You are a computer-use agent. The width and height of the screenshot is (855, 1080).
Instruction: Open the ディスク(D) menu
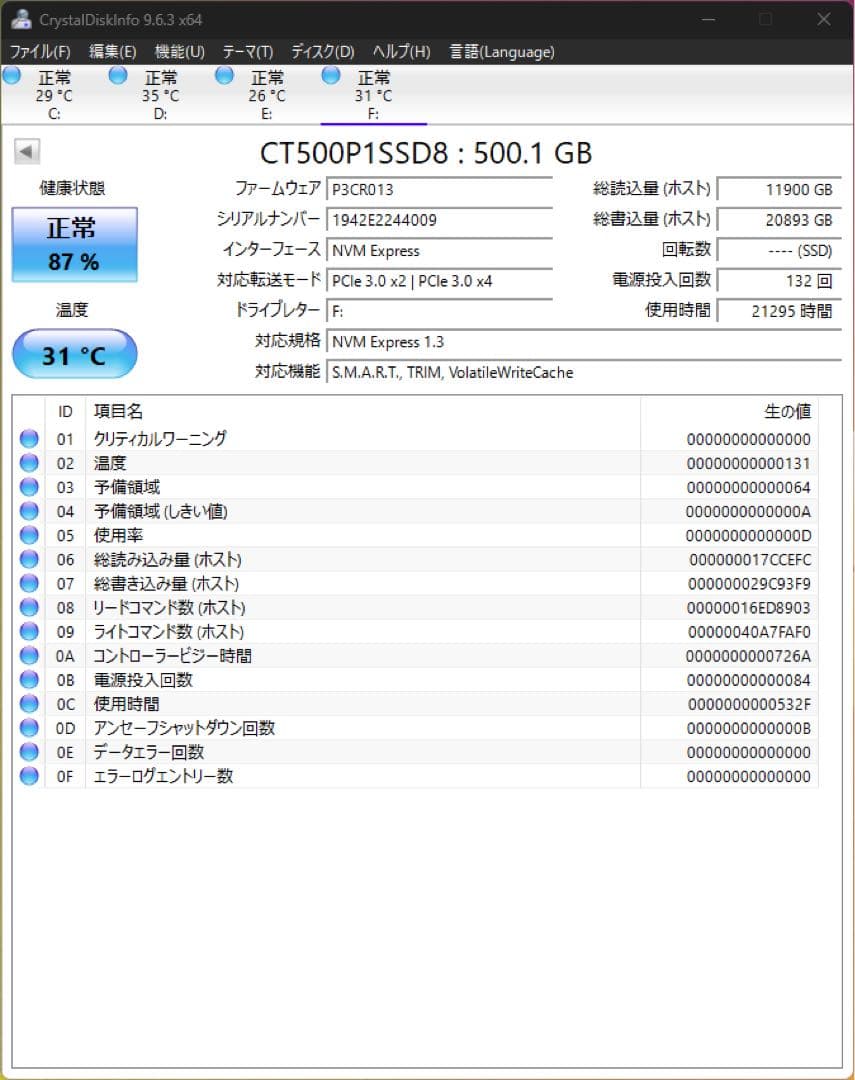point(322,52)
